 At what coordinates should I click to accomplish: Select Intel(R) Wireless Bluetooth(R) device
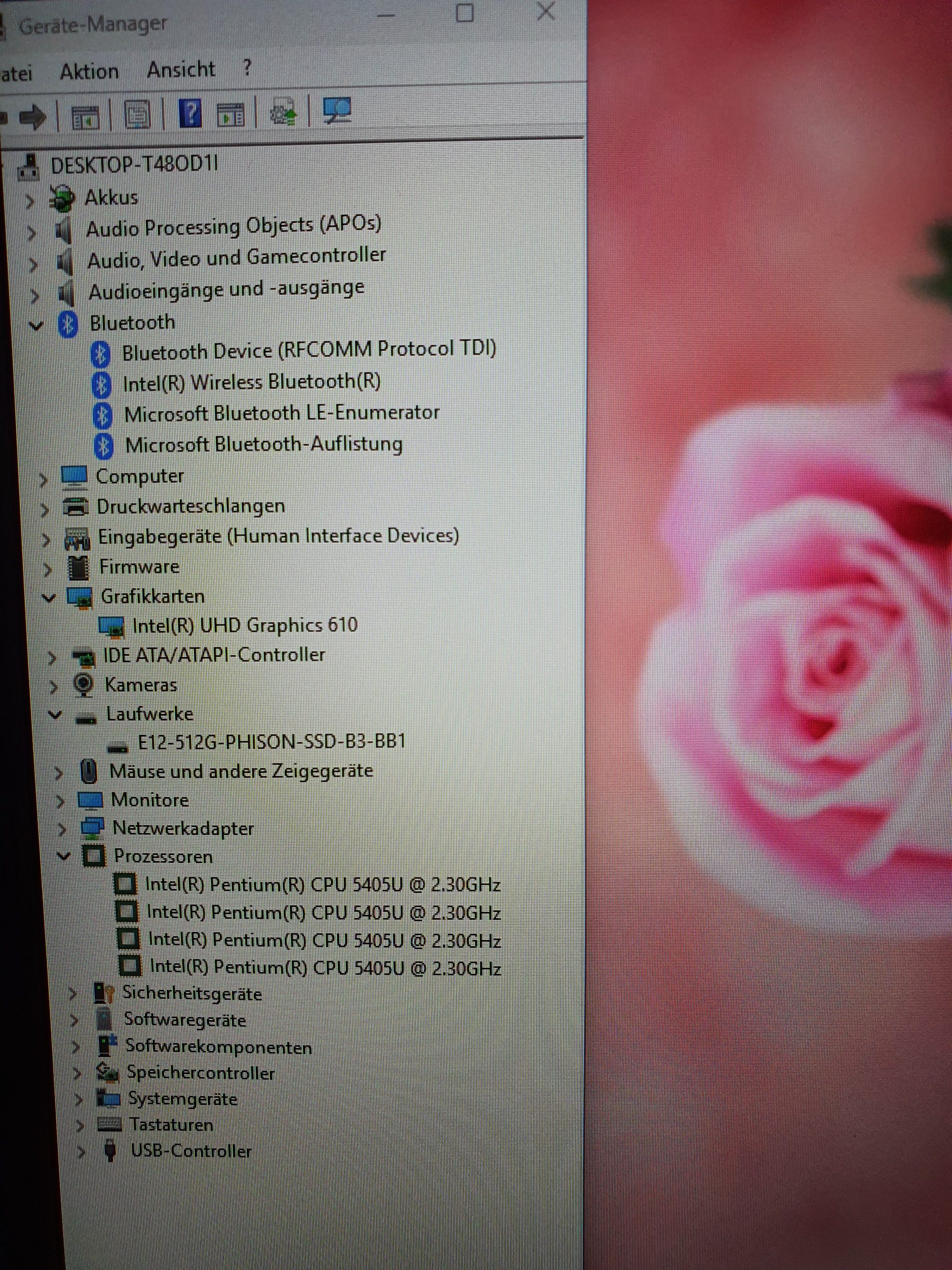tap(251, 382)
